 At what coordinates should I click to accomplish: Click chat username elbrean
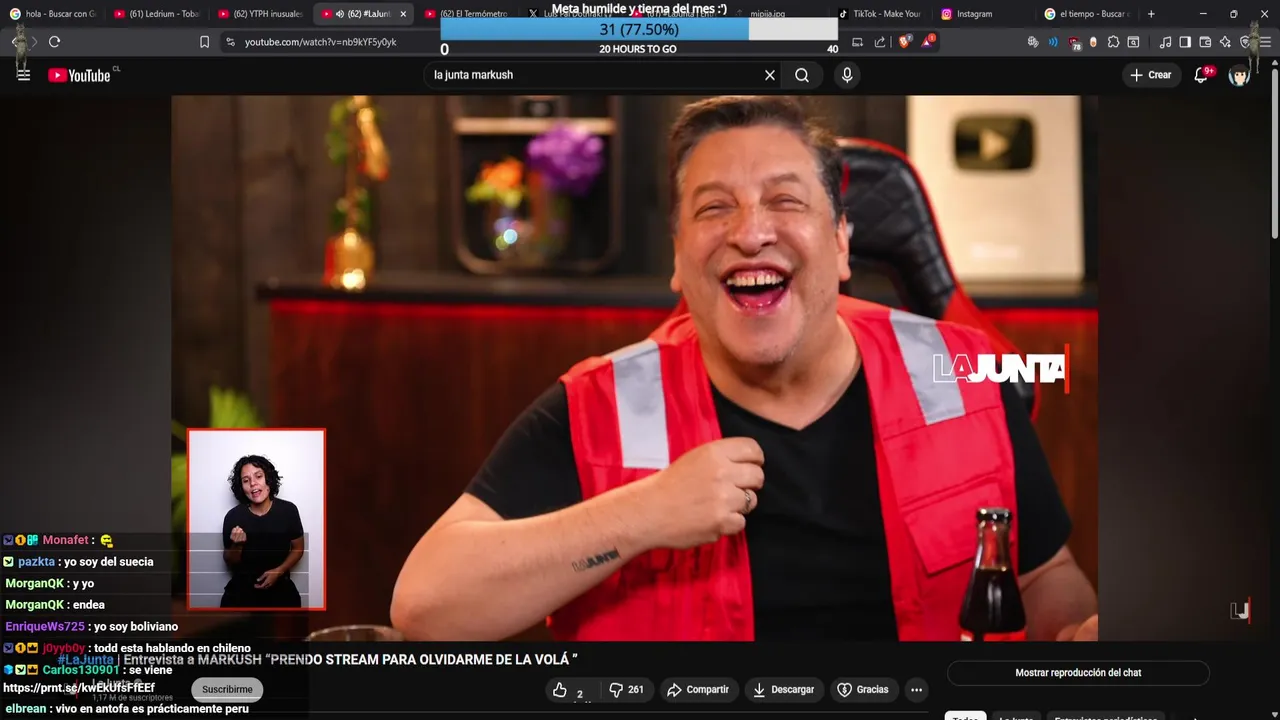(25, 709)
